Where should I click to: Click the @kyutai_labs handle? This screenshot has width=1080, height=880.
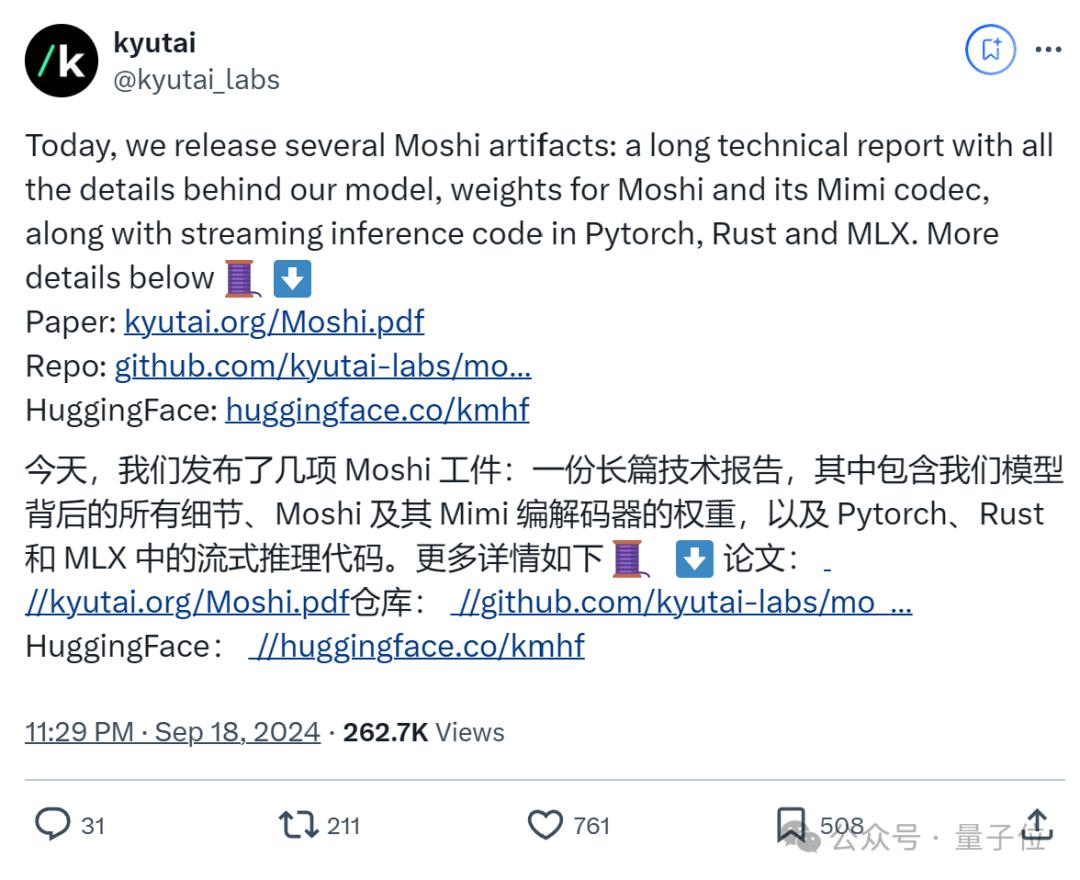click(x=196, y=80)
